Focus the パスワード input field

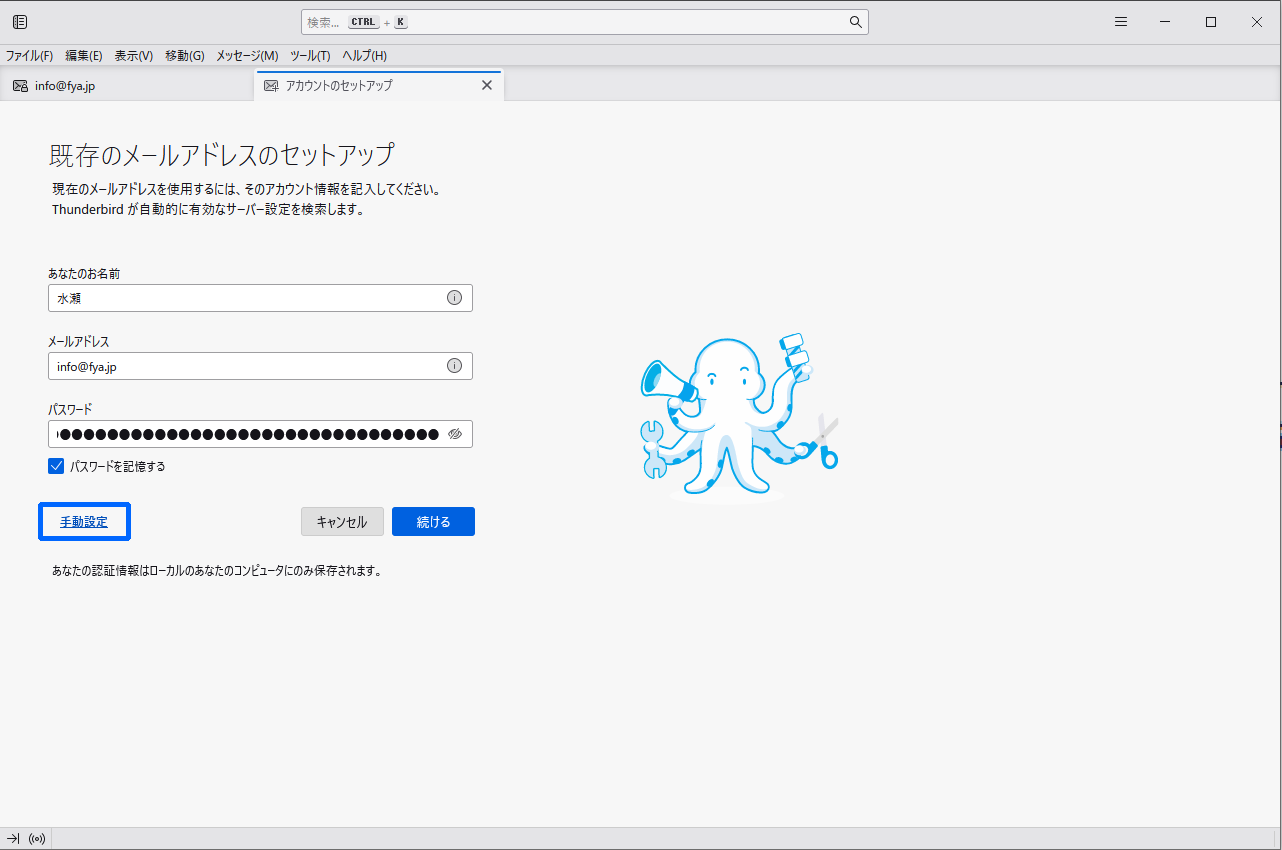point(260,434)
